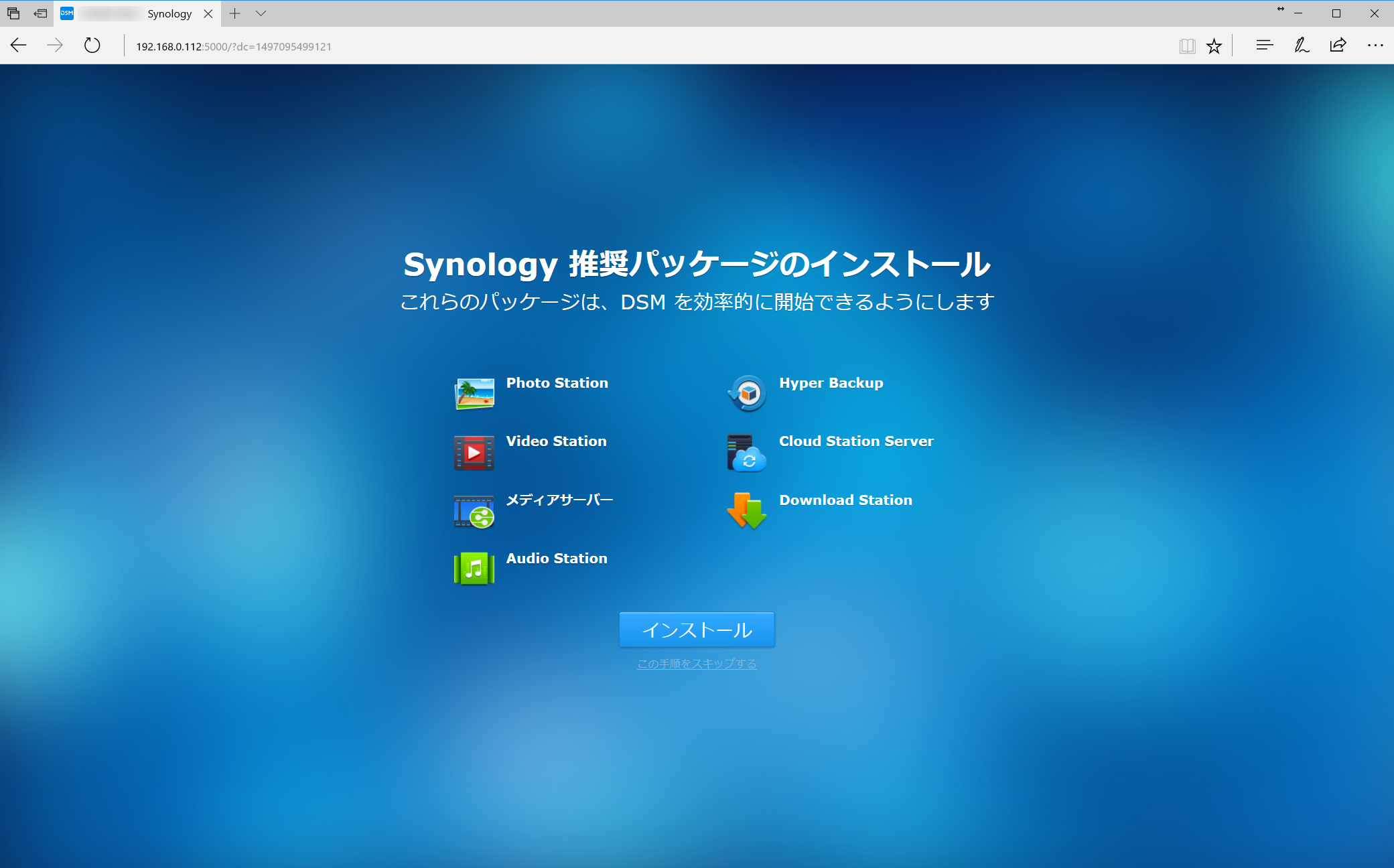Image resolution: width=1394 pixels, height=868 pixels.
Task: Click the Download Station arrows icon
Action: pos(747,511)
